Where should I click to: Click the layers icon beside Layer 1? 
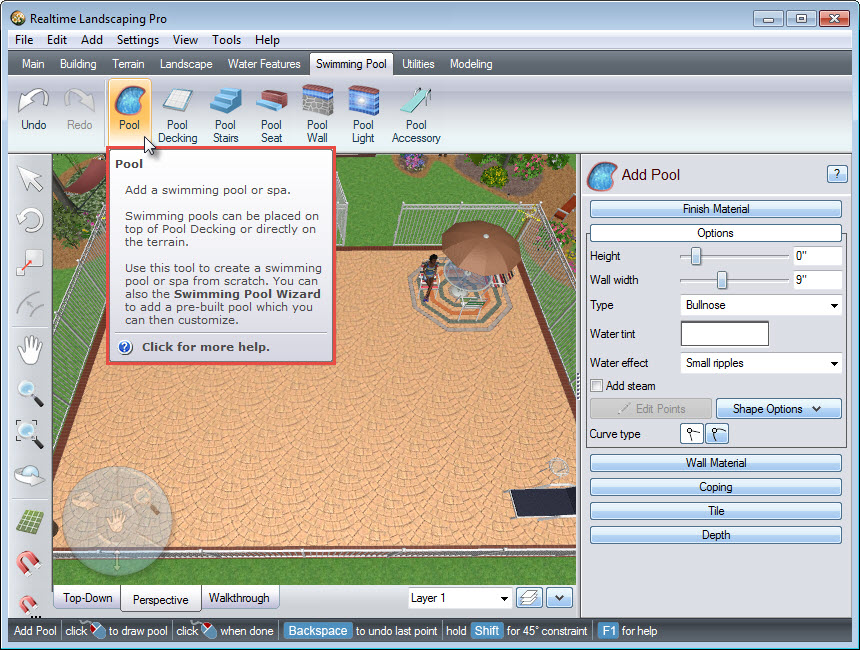point(529,598)
